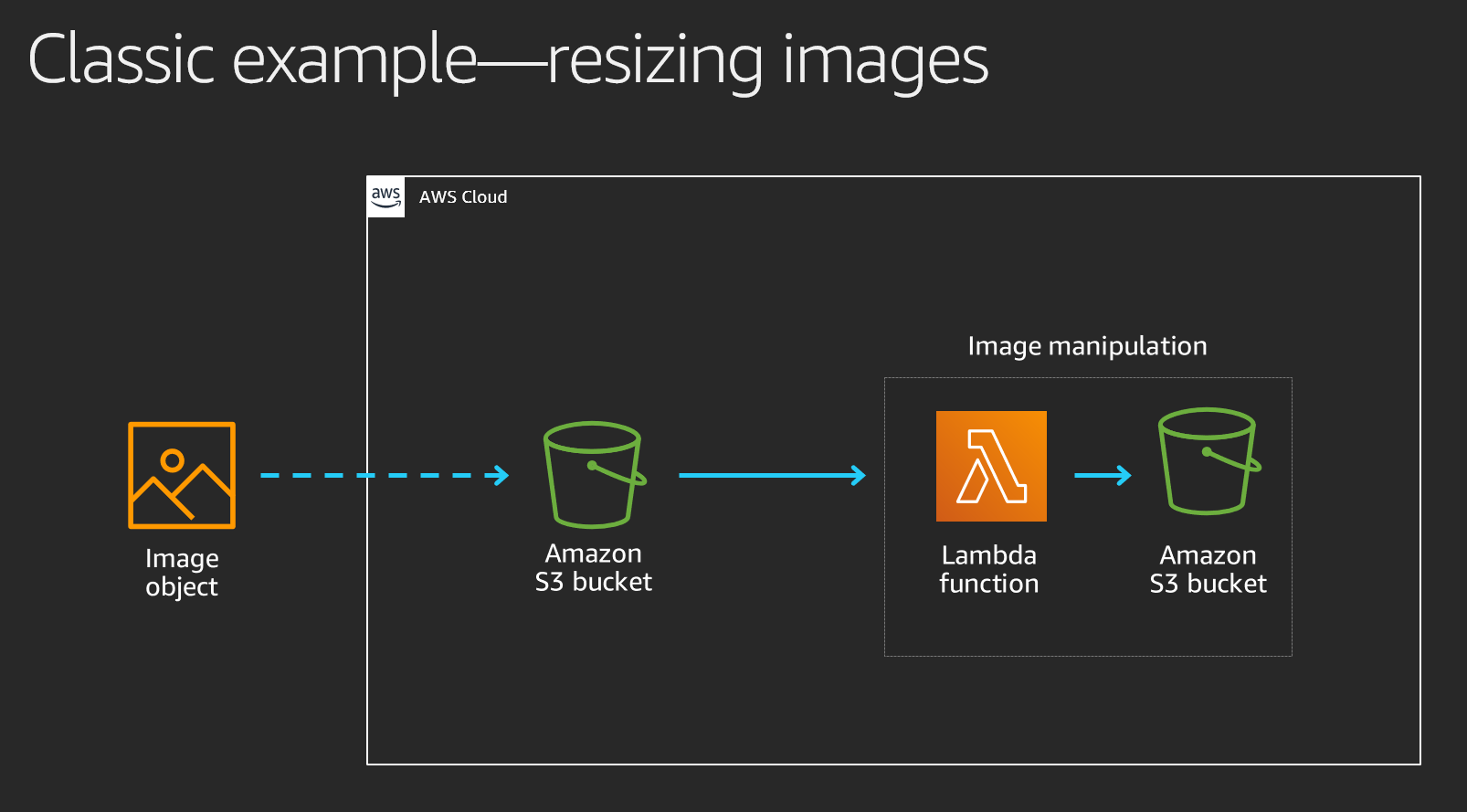Click the 'AWS Cloud' label
This screenshot has width=1467, height=812.
pos(463,197)
